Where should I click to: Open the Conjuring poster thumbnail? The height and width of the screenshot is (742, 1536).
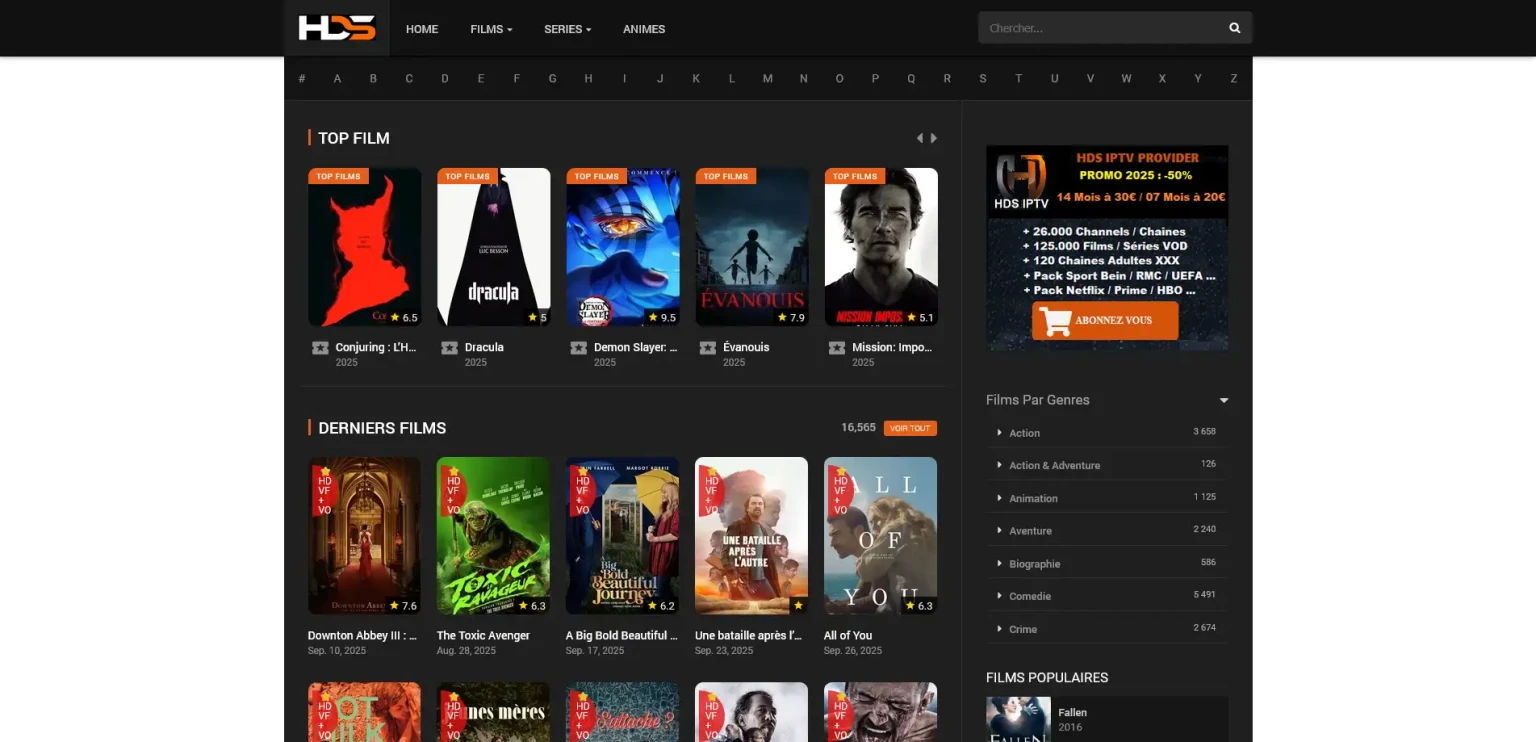point(365,247)
